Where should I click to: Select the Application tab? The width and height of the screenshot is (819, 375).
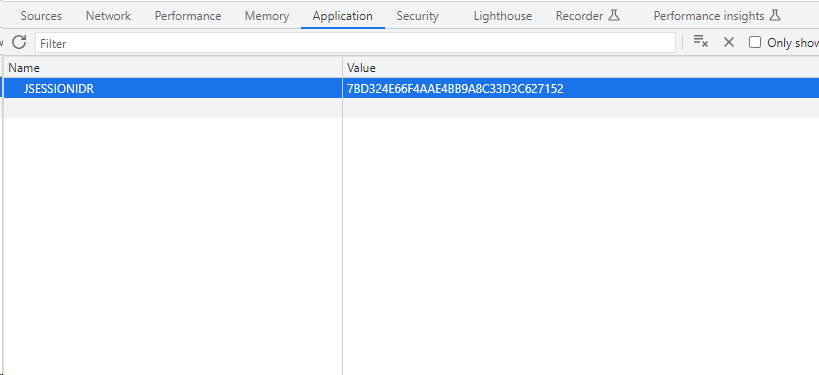(343, 16)
